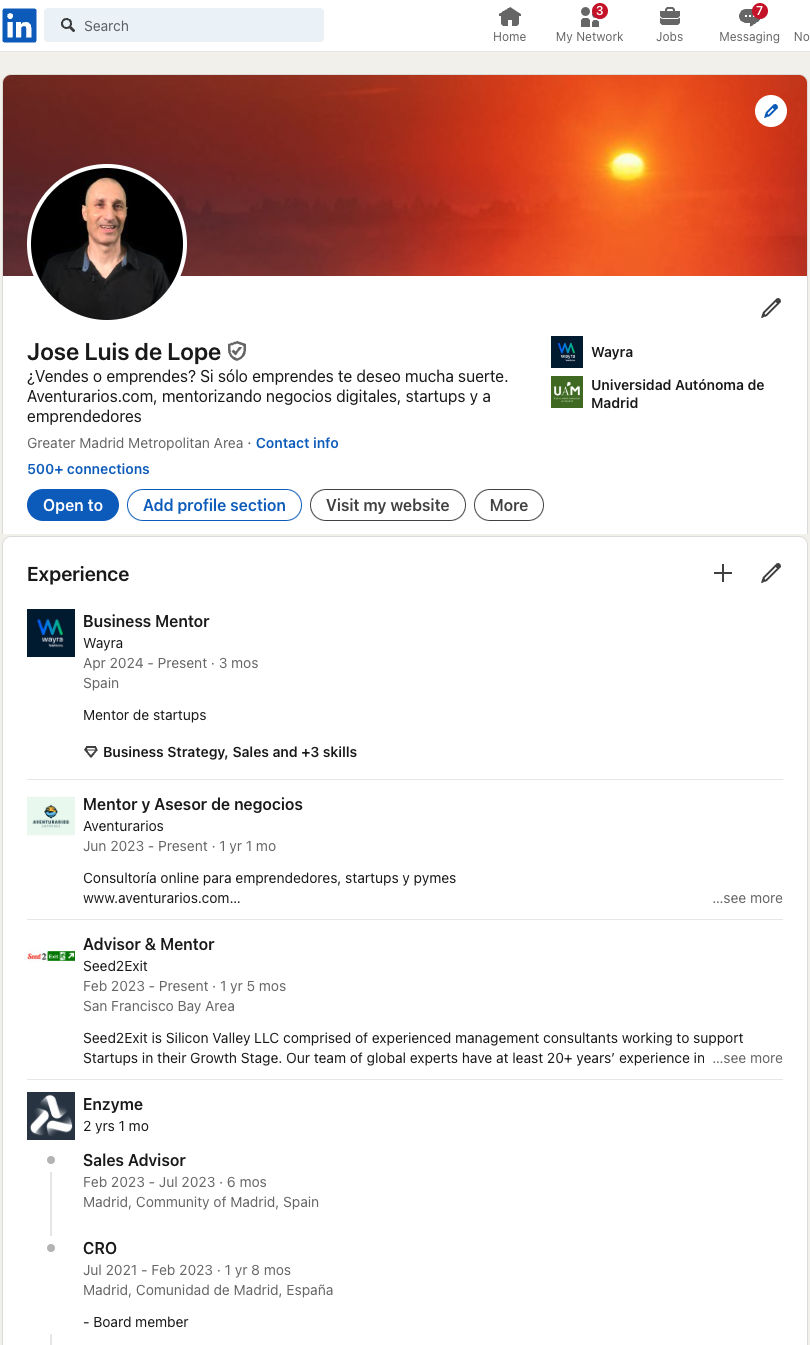Screen dimensions: 810x1345
Task: Open the Enzyme company logo
Action: tap(51, 1116)
